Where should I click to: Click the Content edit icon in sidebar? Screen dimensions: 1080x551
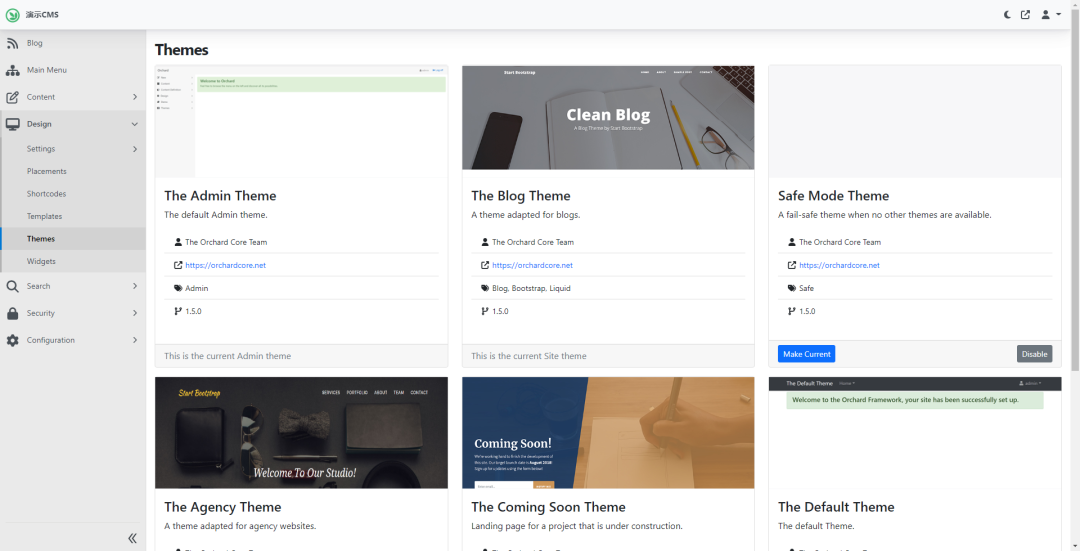(12, 97)
